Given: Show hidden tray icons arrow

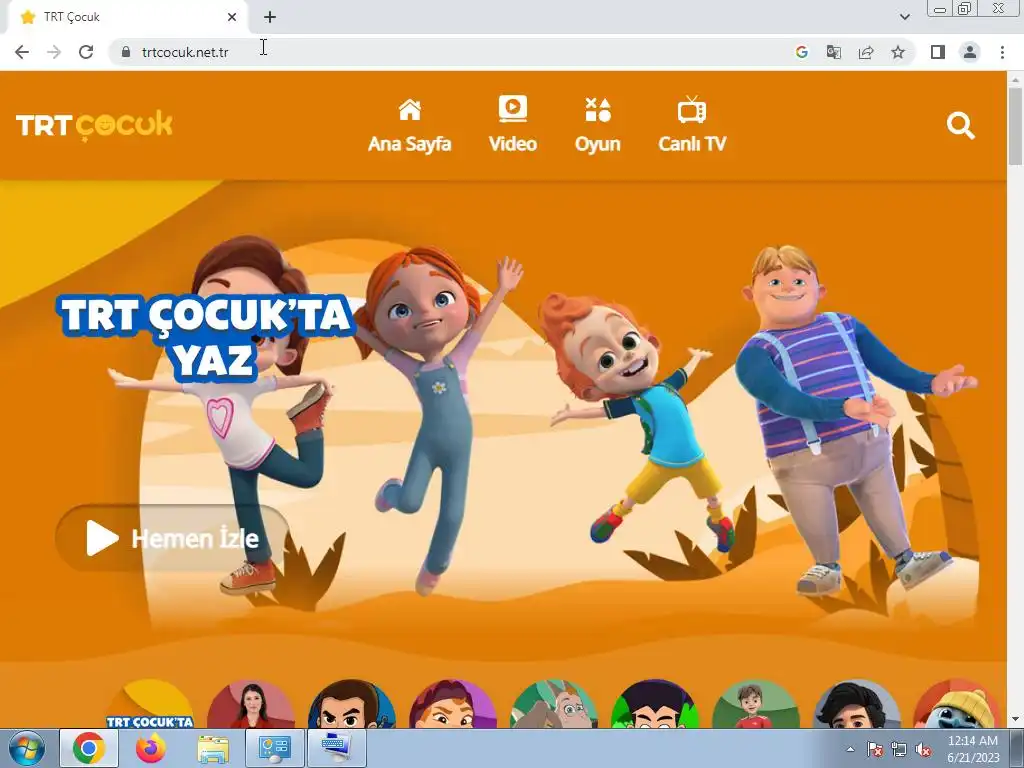Looking at the screenshot, I should pyautogui.click(x=850, y=749).
